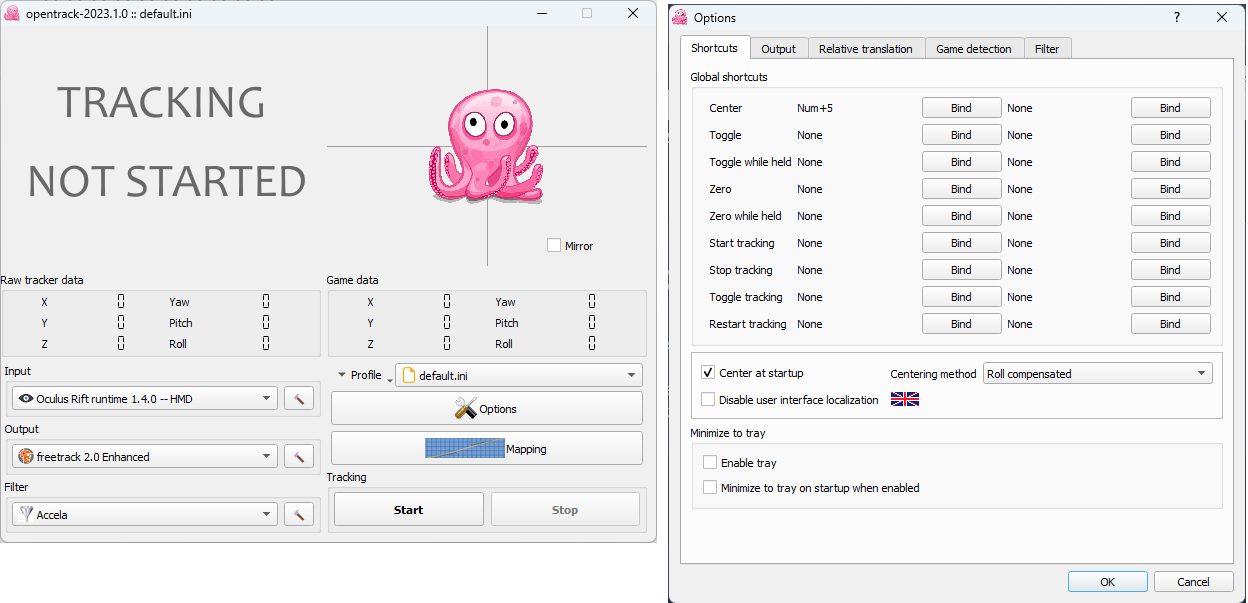The height and width of the screenshot is (603, 1248).
Task: Click the hammer icon next to Input
Action: pos(299,399)
